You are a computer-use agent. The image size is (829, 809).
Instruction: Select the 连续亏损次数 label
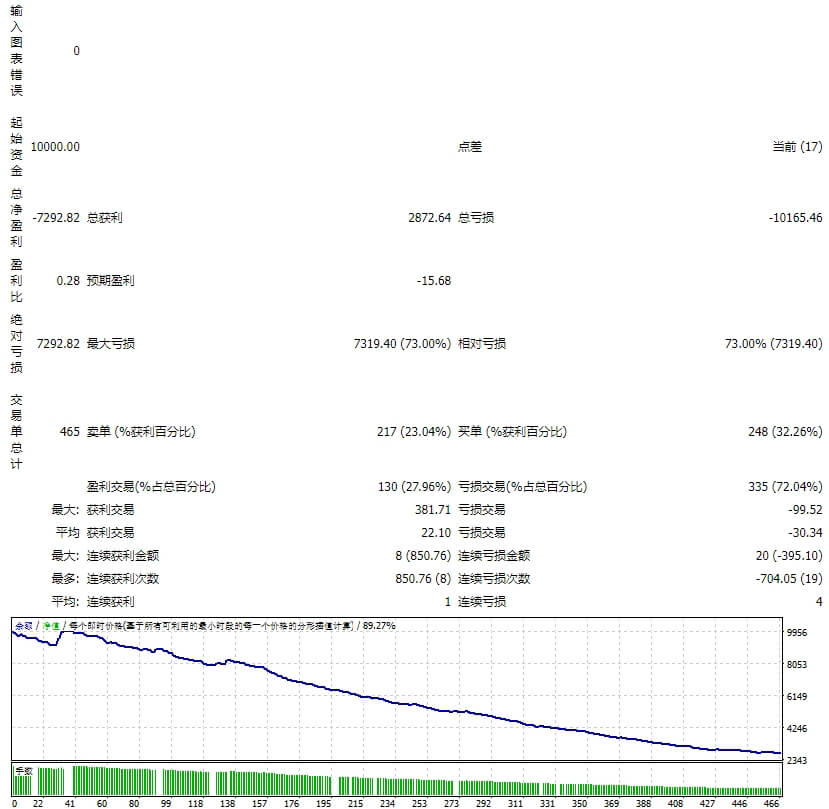click(494, 578)
